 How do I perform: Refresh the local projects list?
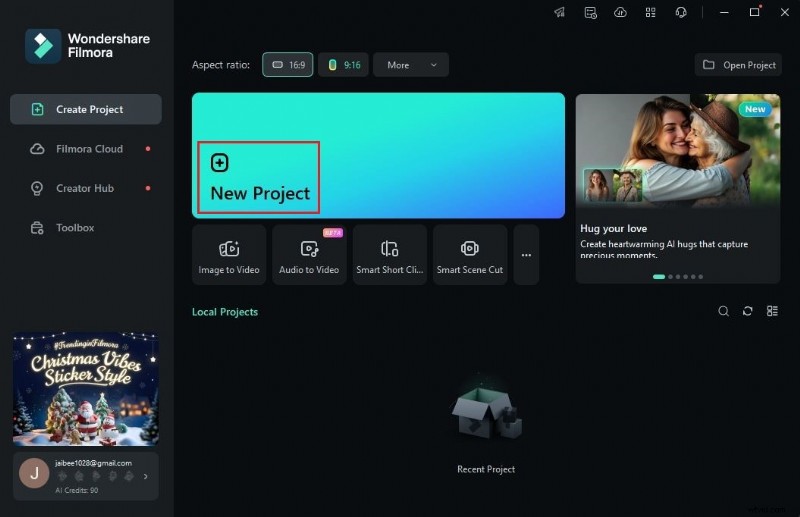pos(747,311)
